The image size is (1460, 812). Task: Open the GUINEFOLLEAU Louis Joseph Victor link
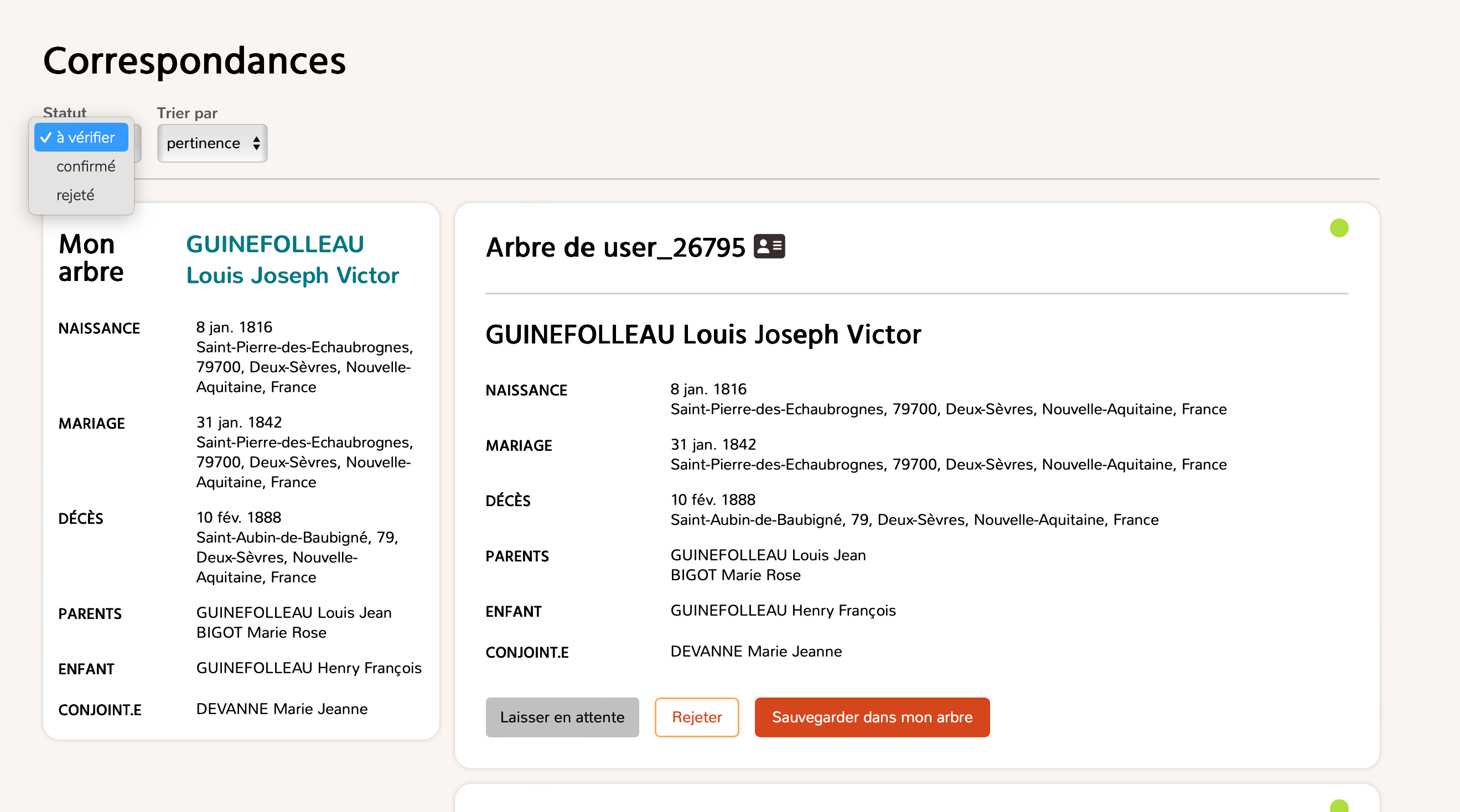pos(292,259)
